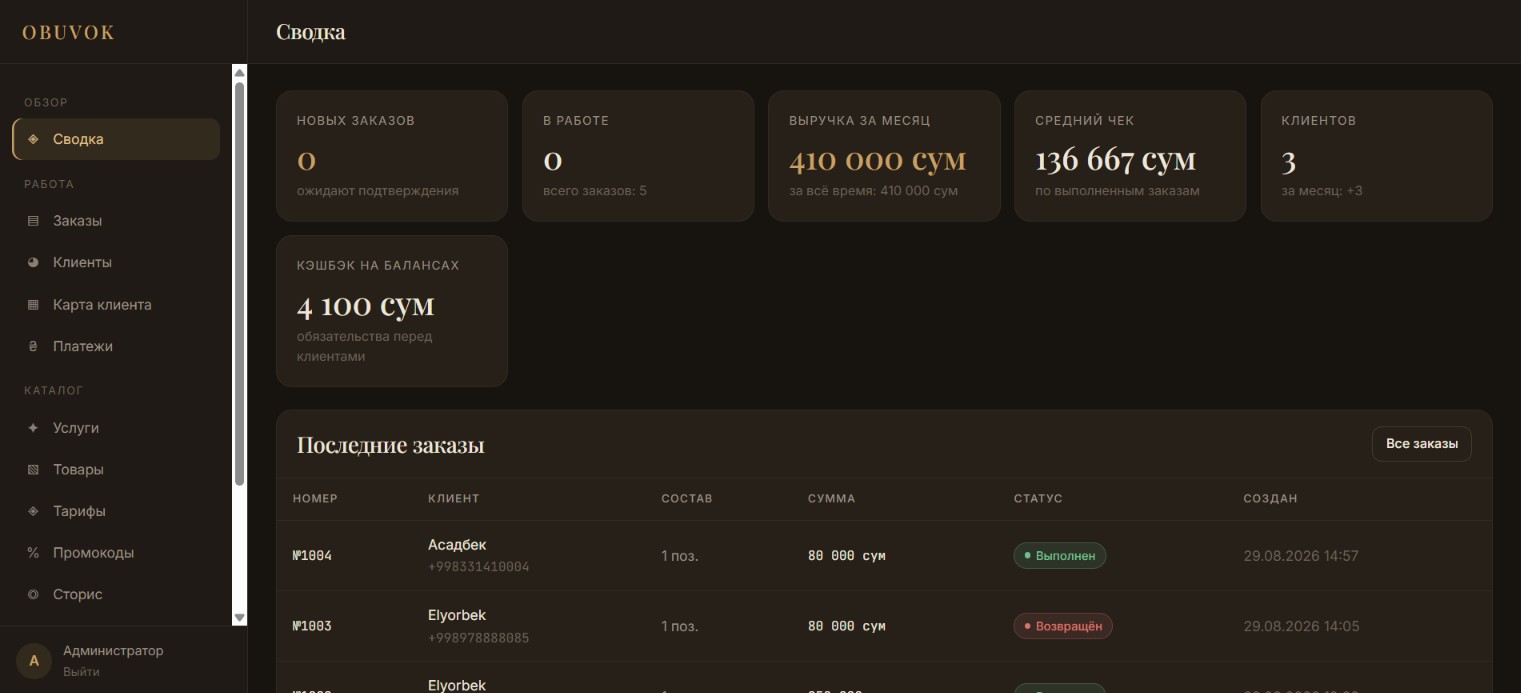Click the Статус column header

1038,498
